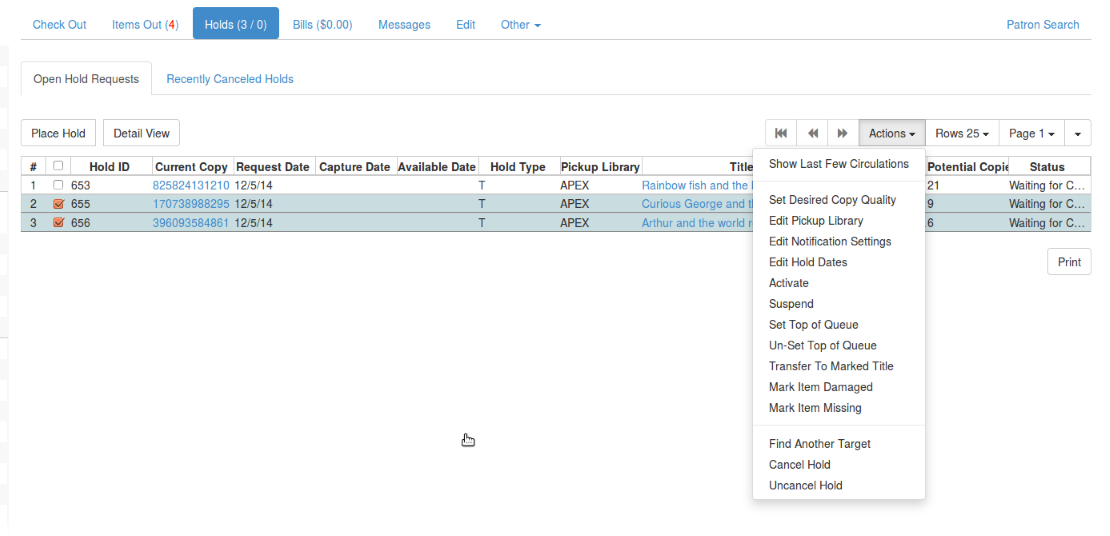Select Suspend in the Actions menu
This screenshot has width=1110, height=536.
791,304
